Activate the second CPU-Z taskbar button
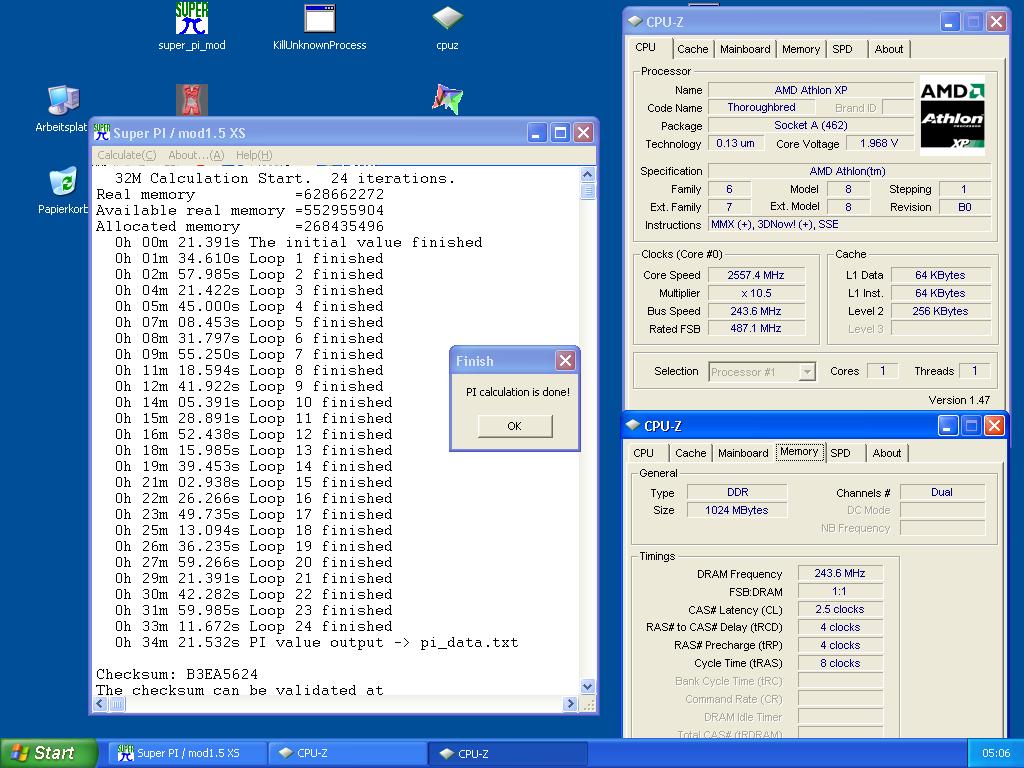 pyautogui.click(x=508, y=753)
